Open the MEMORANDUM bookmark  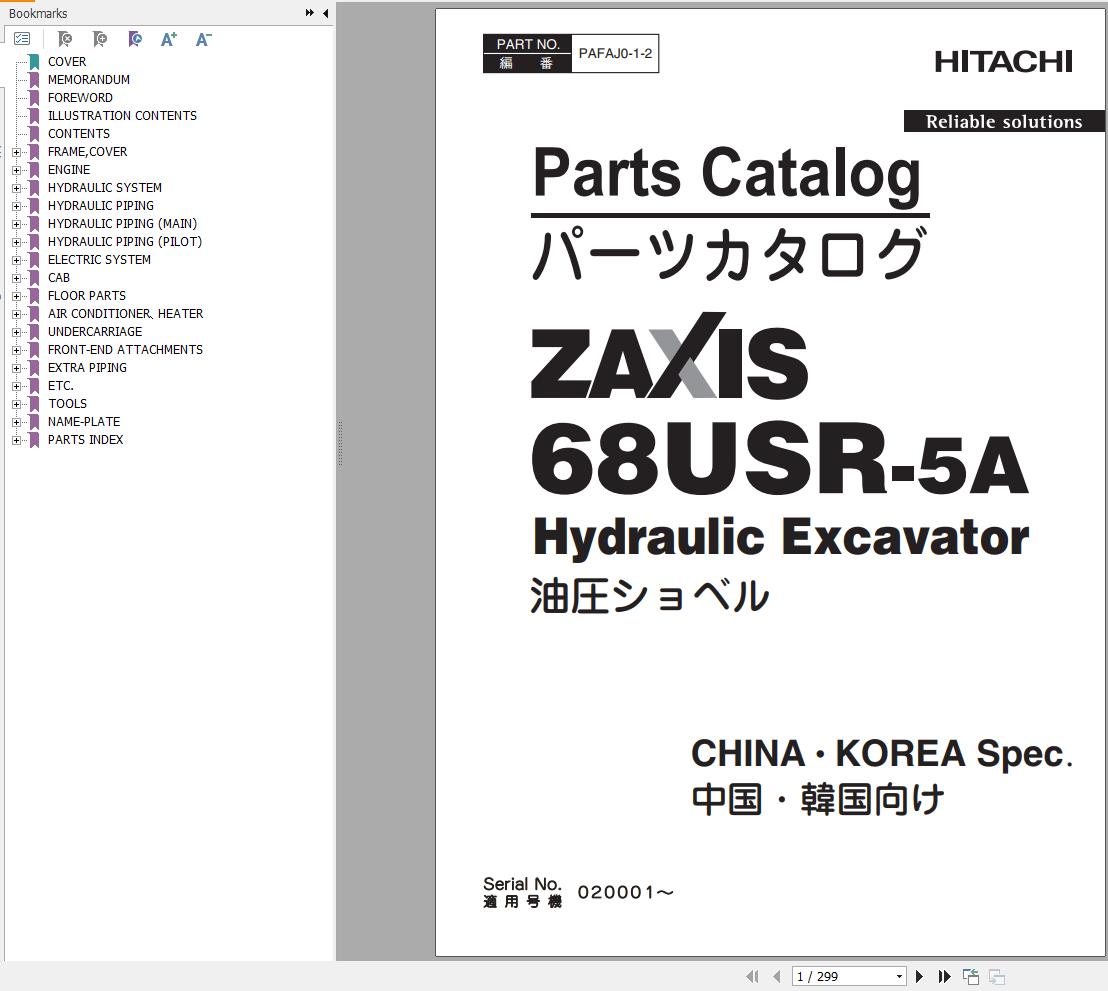89,79
